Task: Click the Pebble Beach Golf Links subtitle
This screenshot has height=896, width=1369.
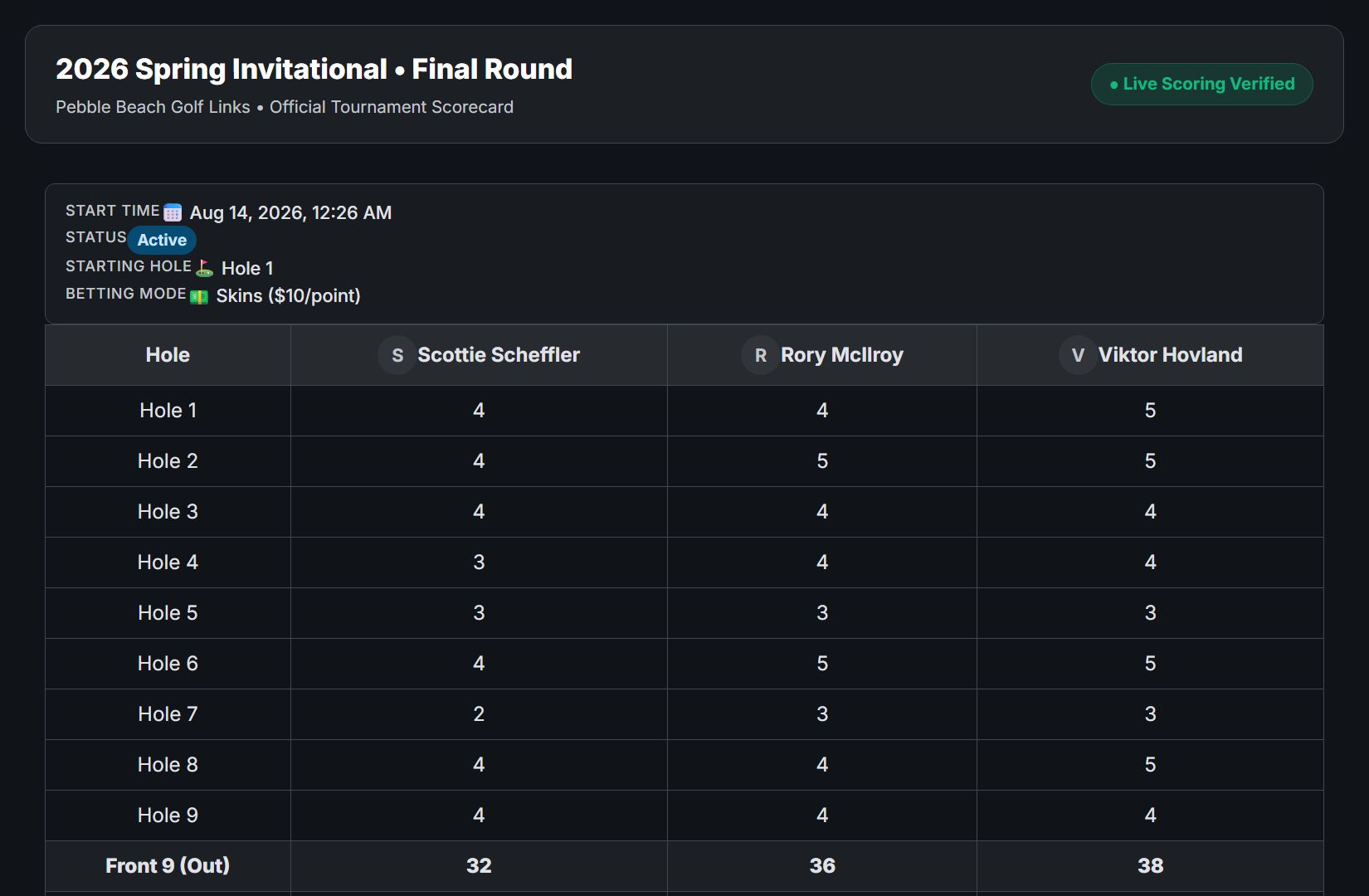Action: [285, 107]
